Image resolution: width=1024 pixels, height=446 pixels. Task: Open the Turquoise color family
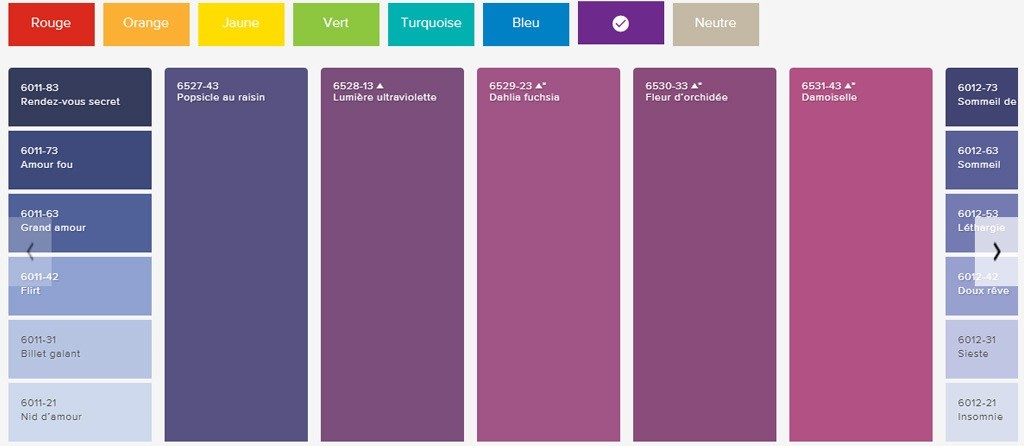(x=431, y=24)
